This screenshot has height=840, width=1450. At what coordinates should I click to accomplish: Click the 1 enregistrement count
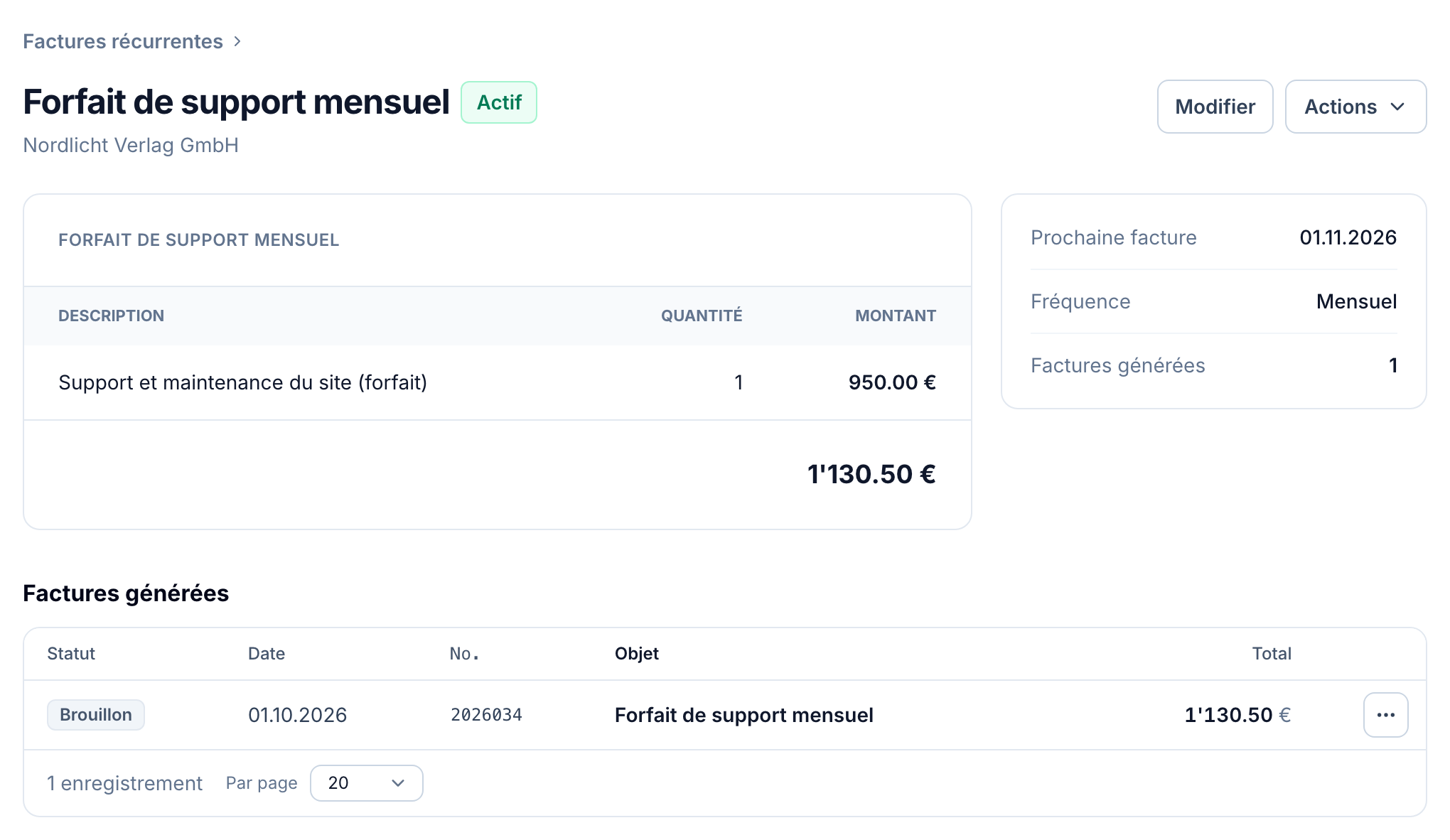124,783
